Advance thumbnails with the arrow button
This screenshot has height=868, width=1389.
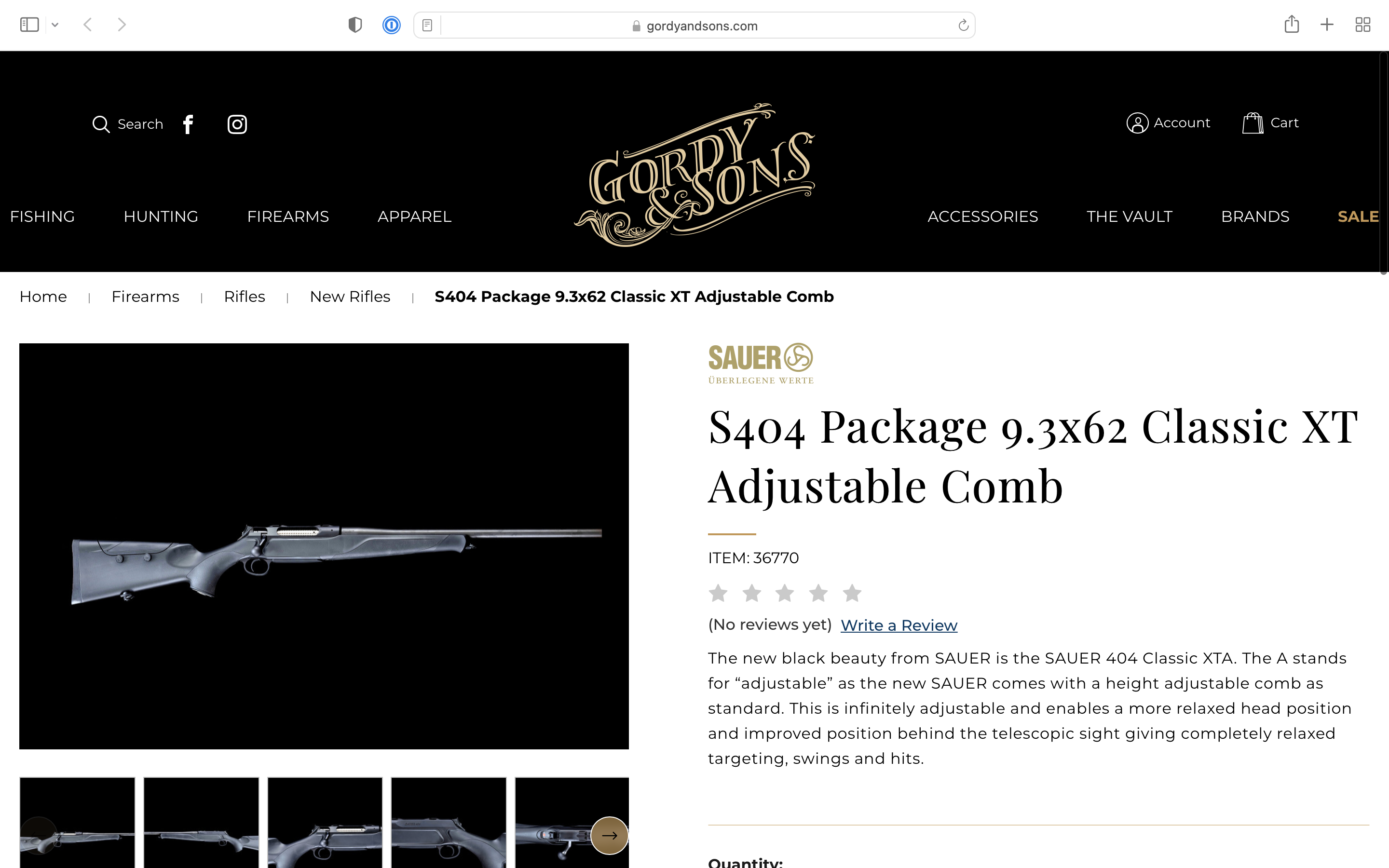tap(609, 835)
